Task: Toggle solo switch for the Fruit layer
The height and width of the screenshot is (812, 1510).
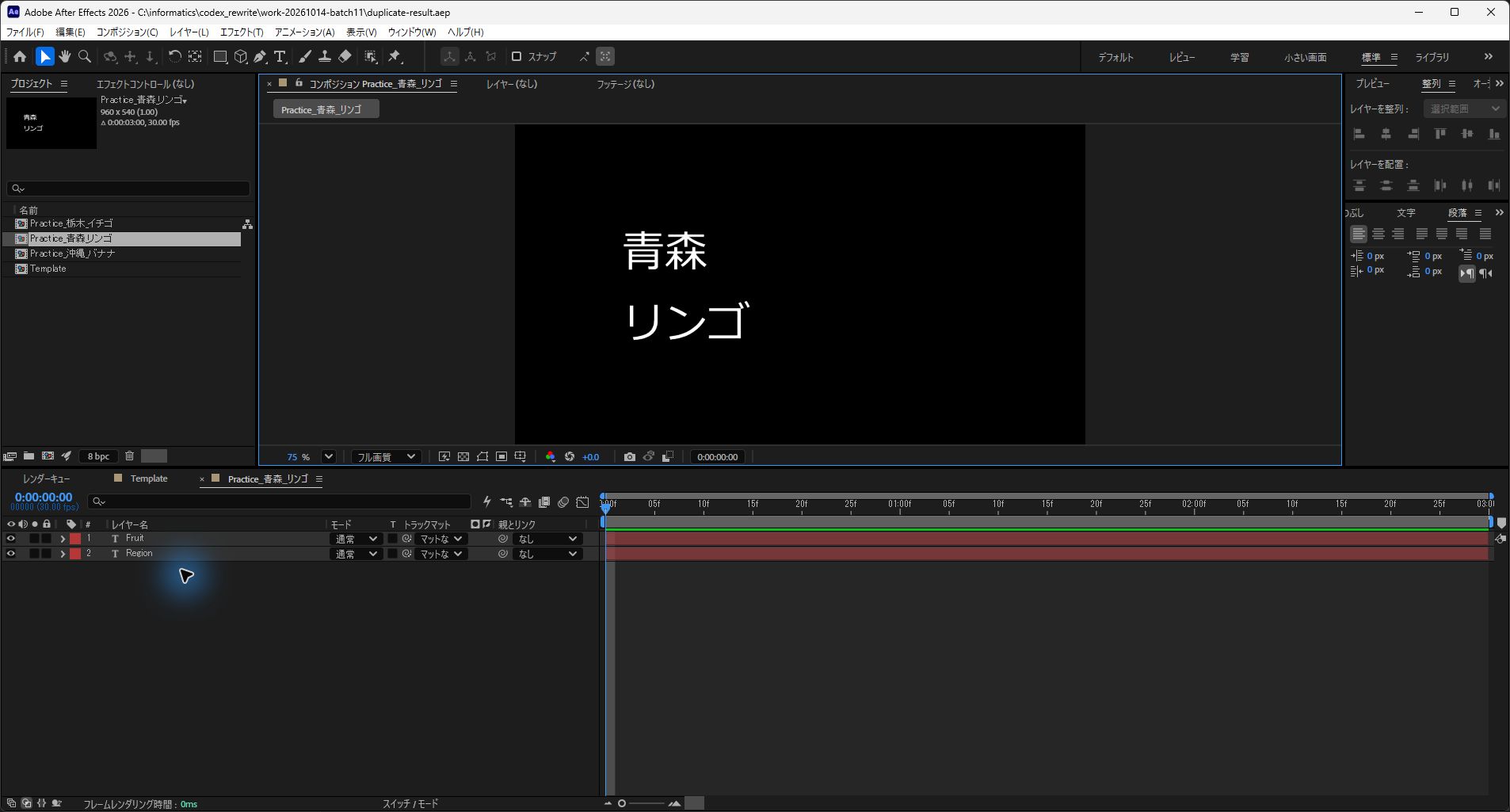Action: (x=34, y=539)
